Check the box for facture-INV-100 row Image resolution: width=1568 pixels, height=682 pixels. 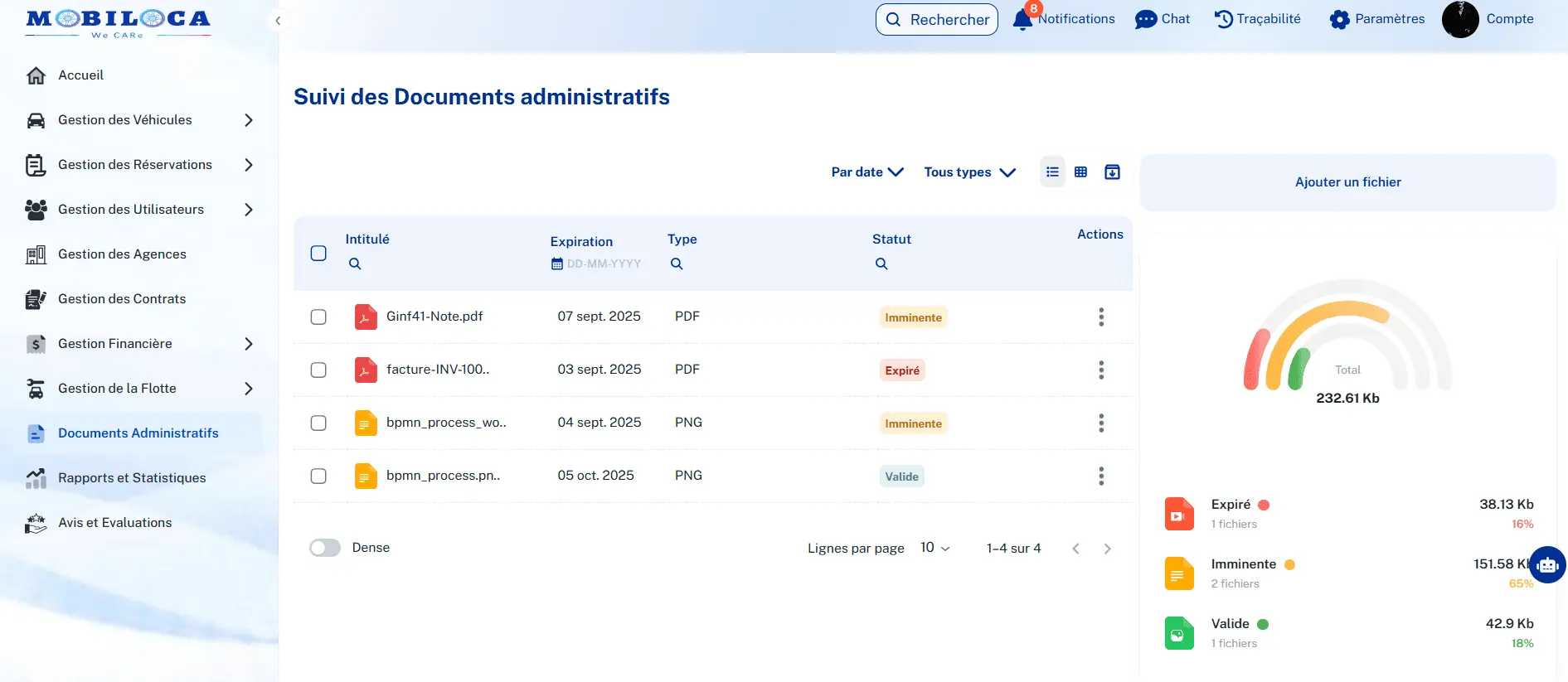tap(318, 370)
